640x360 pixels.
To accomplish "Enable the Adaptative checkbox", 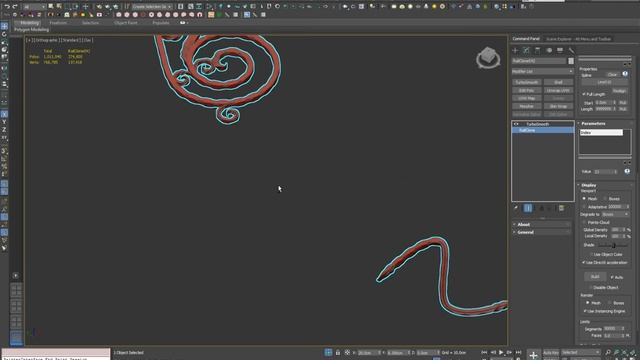I will pyautogui.click(x=584, y=207).
